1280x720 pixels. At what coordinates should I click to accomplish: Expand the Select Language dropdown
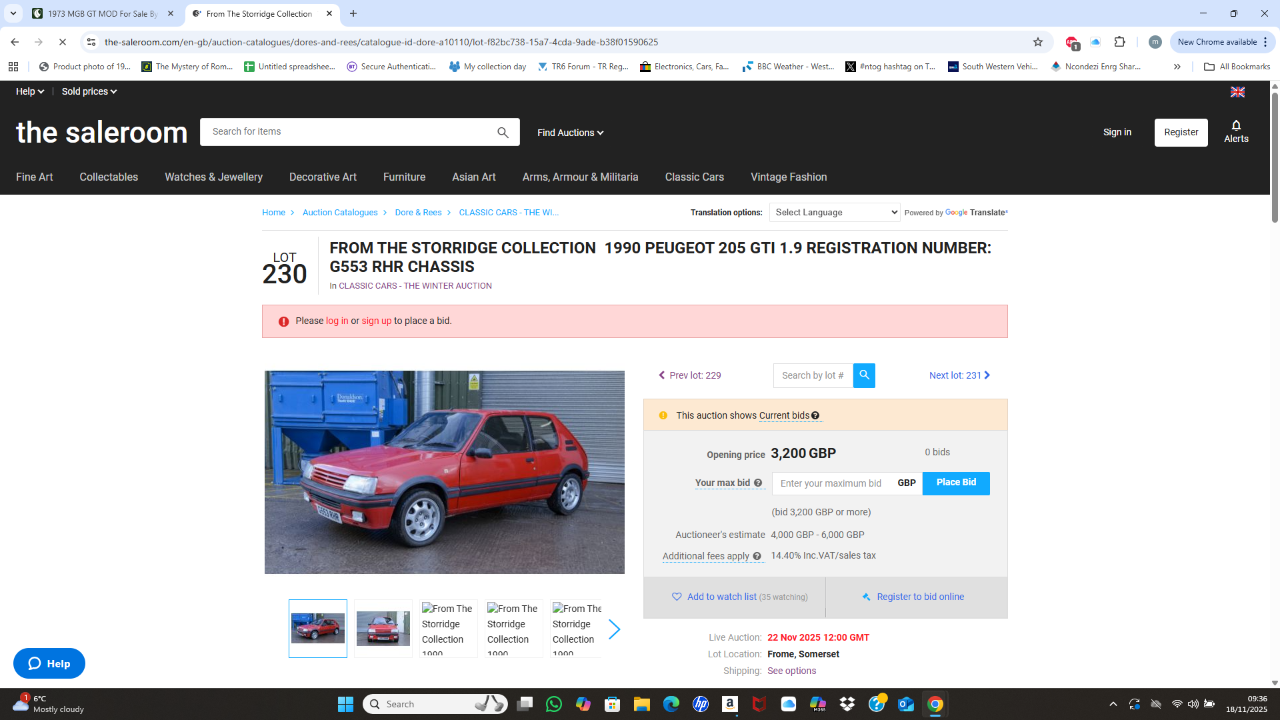835,212
